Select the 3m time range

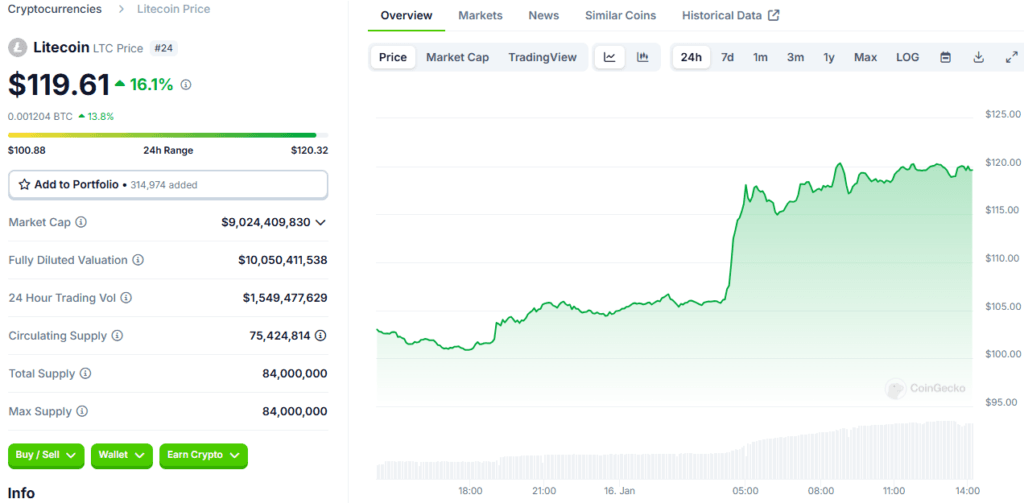click(795, 57)
